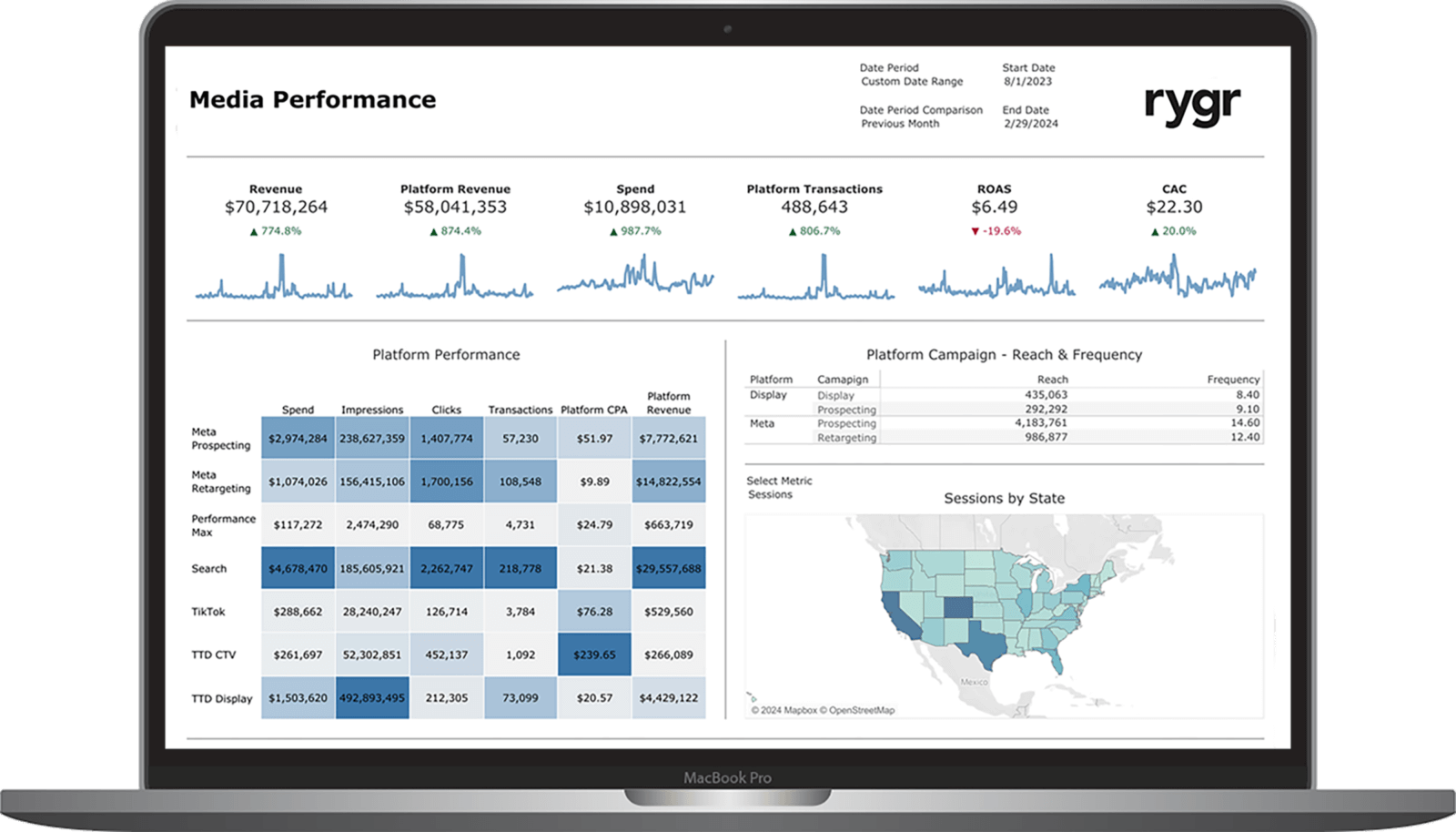Click the TTD CTV Platform CPA cell $239.65

594,654
